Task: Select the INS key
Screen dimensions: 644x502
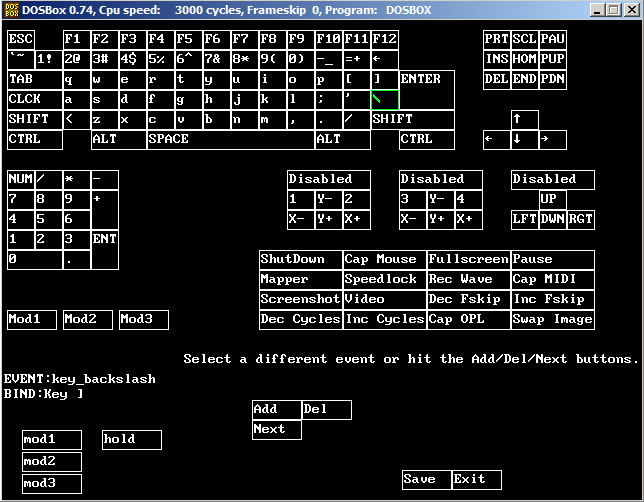Action: [497, 59]
